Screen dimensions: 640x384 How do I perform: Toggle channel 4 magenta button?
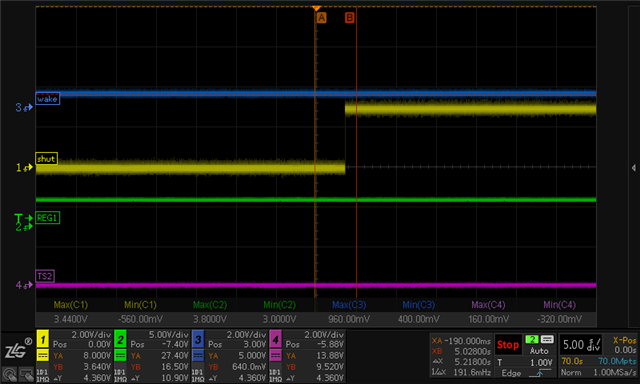276,339
